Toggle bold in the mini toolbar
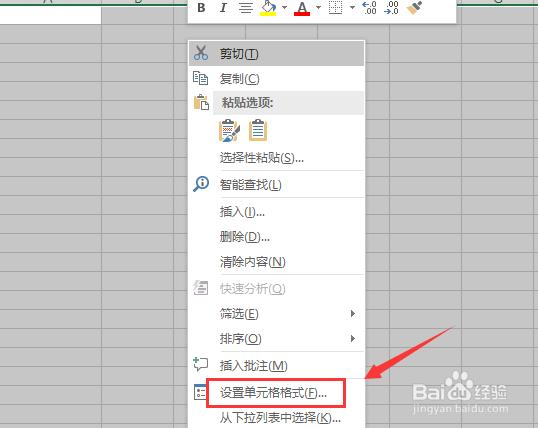The width and height of the screenshot is (538, 428). pyautogui.click(x=201, y=8)
